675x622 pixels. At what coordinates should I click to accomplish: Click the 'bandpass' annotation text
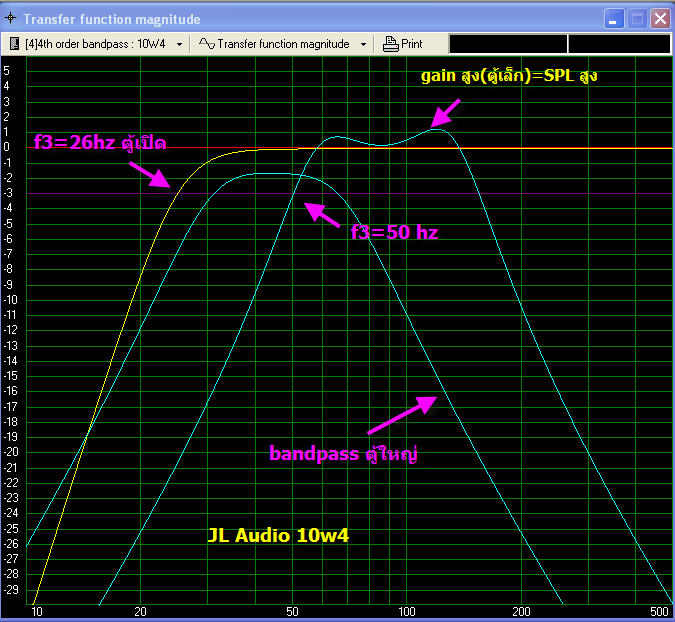(x=314, y=454)
